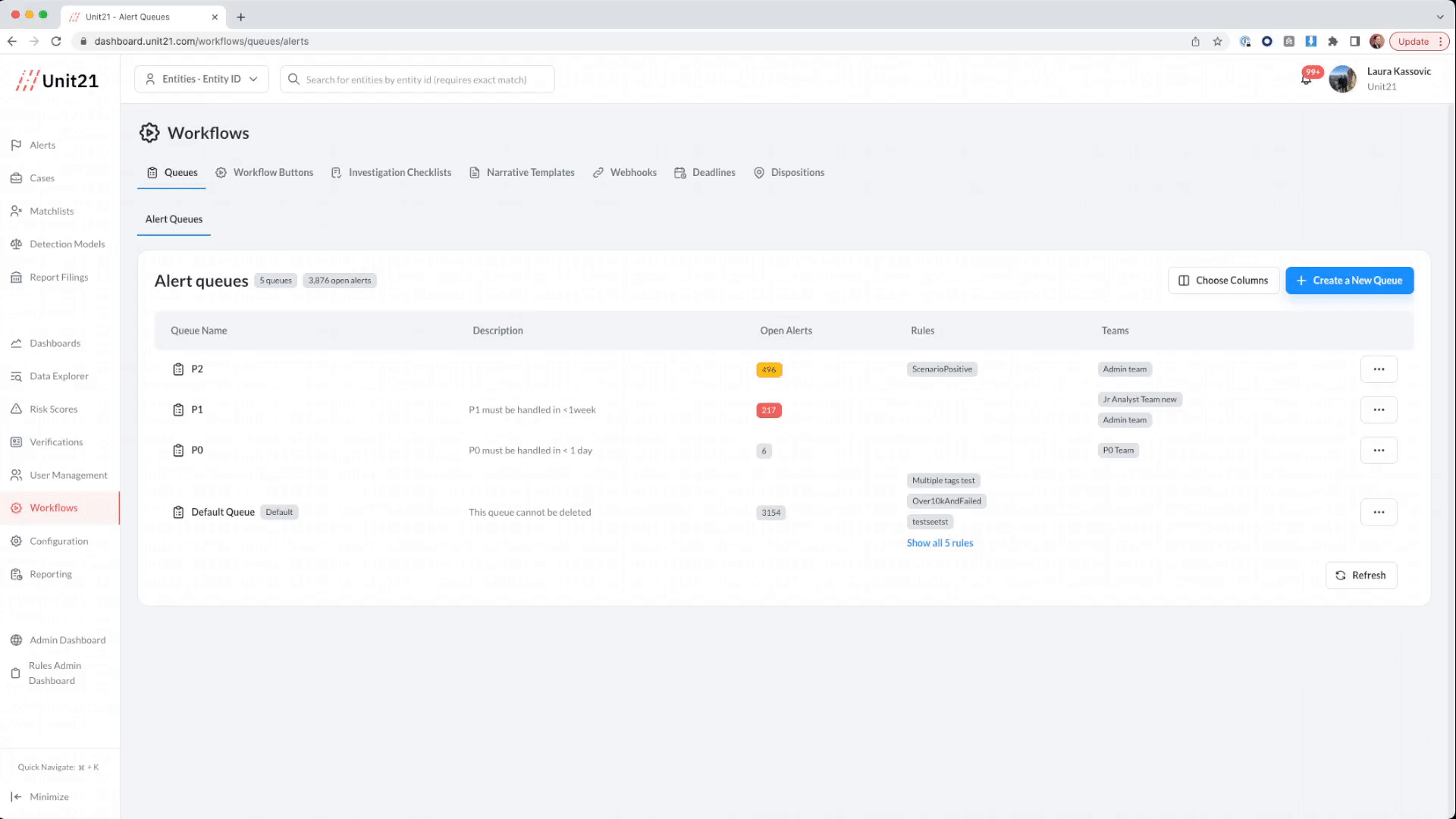This screenshot has height=819, width=1456.
Task: Switch to the Deadlines tab
Action: pyautogui.click(x=704, y=173)
